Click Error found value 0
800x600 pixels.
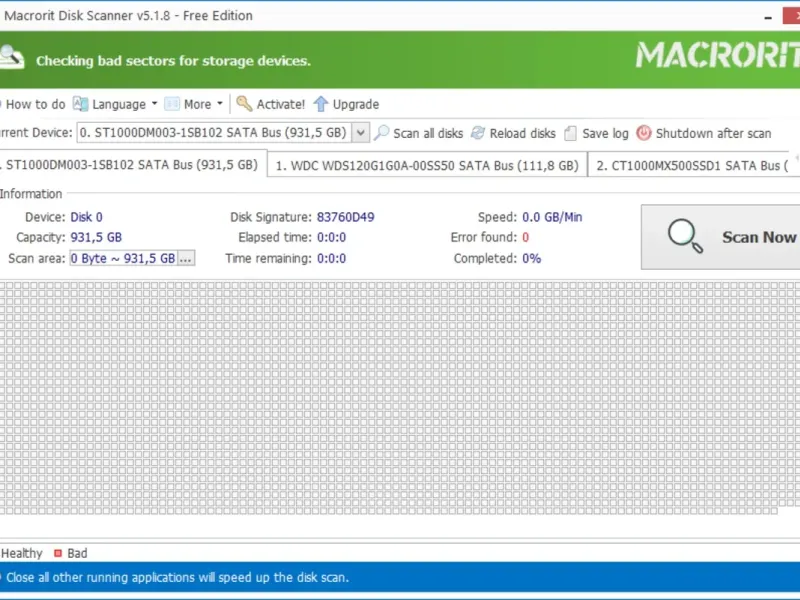click(526, 237)
